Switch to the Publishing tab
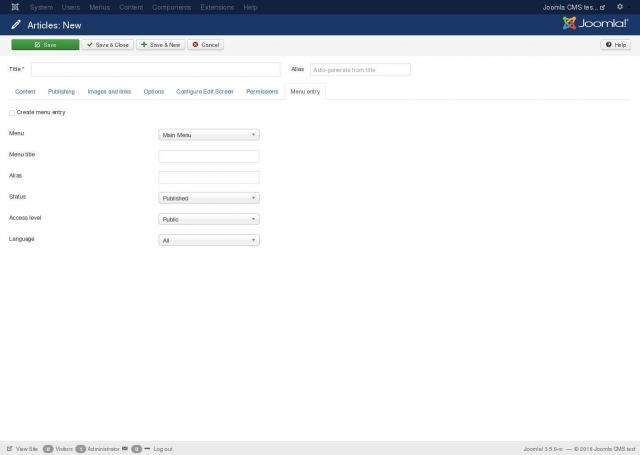640x455 pixels. click(61, 91)
